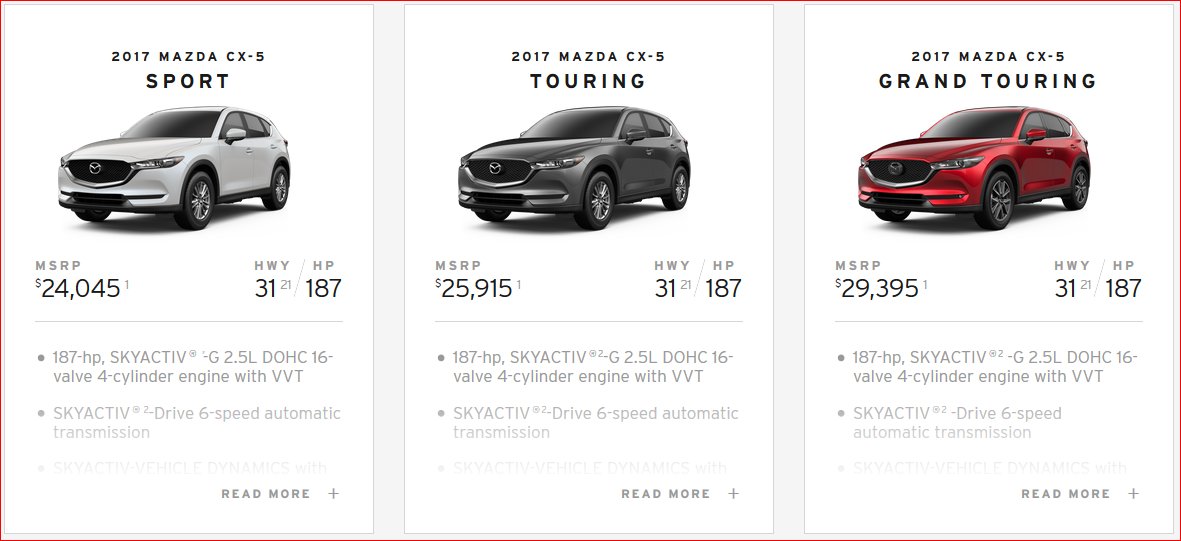
Task: Click footnote 21 beside Touring HWY mpg
Action: [685, 284]
